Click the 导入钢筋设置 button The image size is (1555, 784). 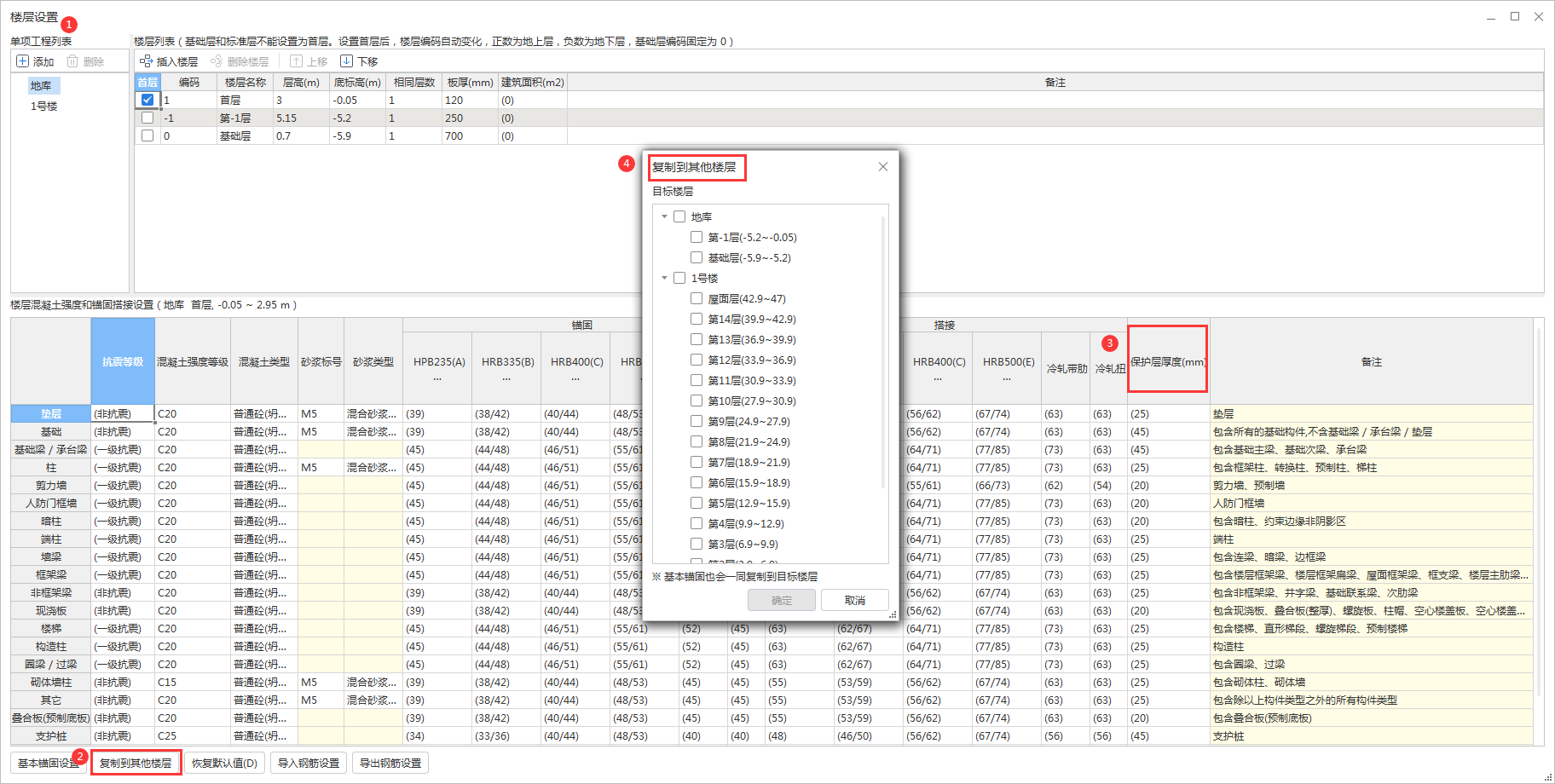(309, 763)
